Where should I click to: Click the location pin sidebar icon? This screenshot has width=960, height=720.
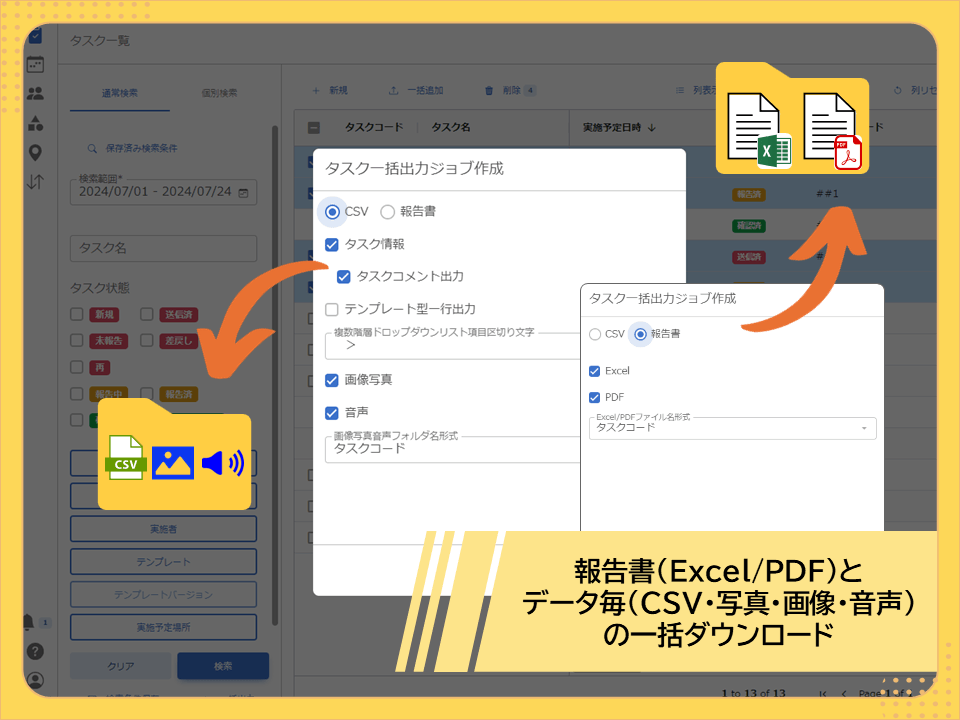(36, 152)
